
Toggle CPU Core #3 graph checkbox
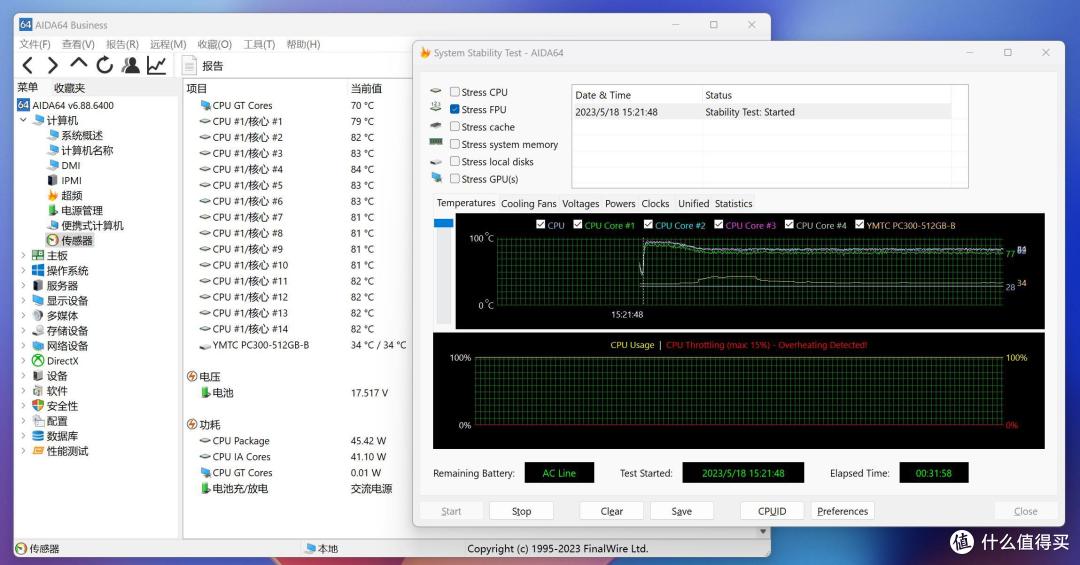(718, 225)
